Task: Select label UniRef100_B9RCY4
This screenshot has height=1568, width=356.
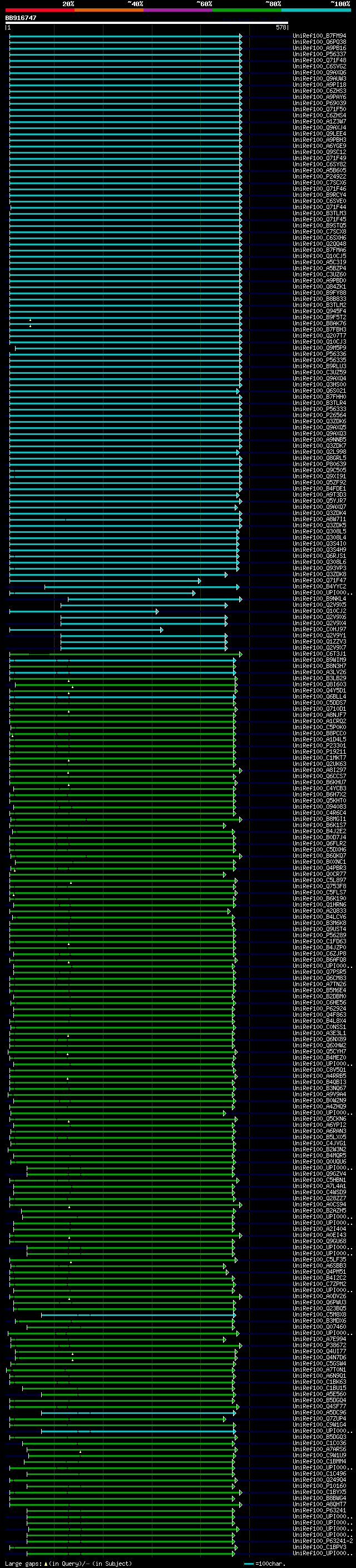Action: click(319, 195)
